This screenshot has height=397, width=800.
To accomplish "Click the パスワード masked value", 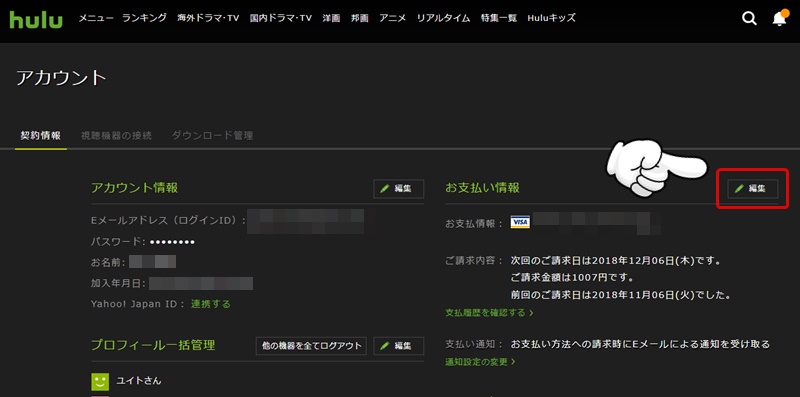I will pyautogui.click(x=173, y=241).
